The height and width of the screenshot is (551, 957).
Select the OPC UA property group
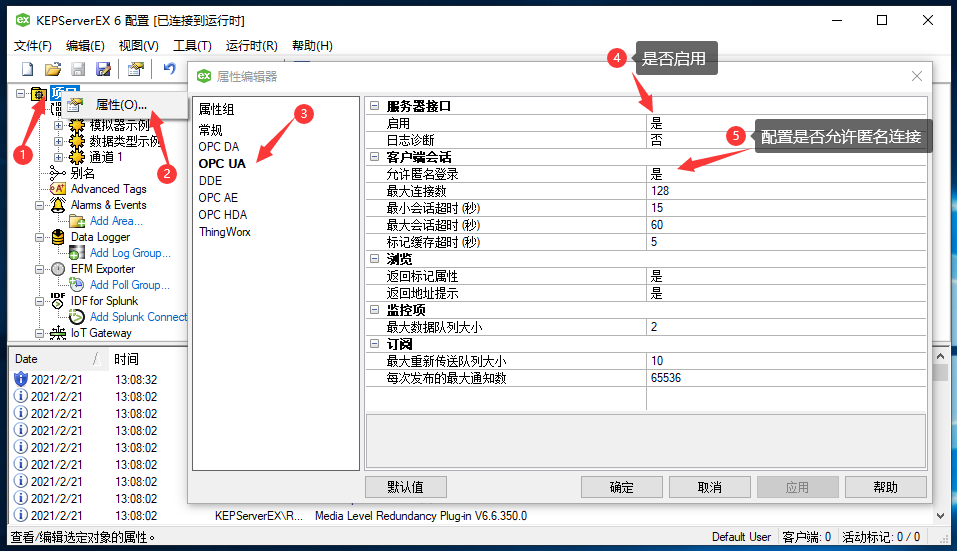222,164
